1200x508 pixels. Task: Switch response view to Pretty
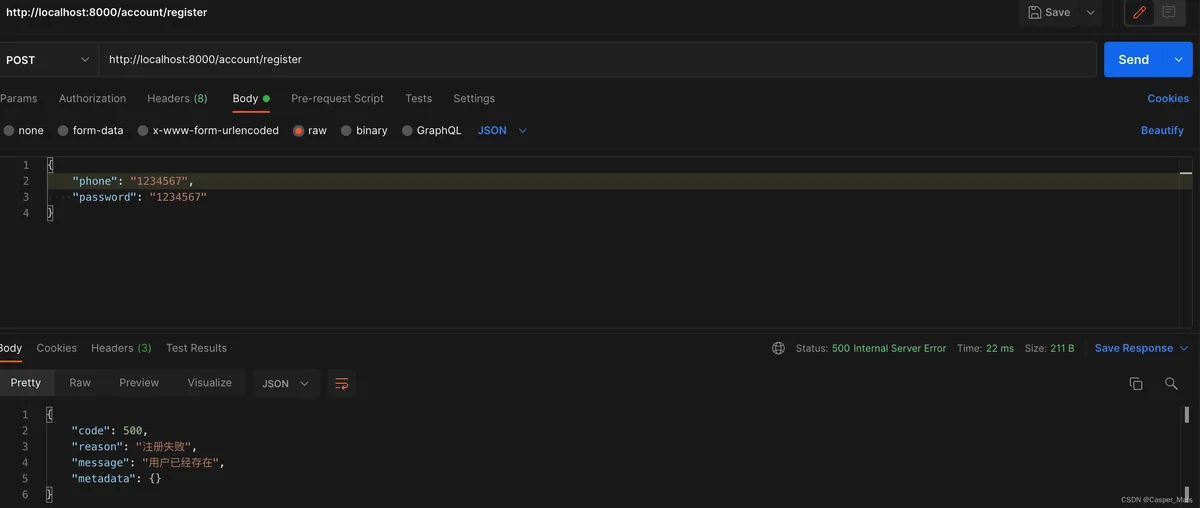pyautogui.click(x=26, y=383)
